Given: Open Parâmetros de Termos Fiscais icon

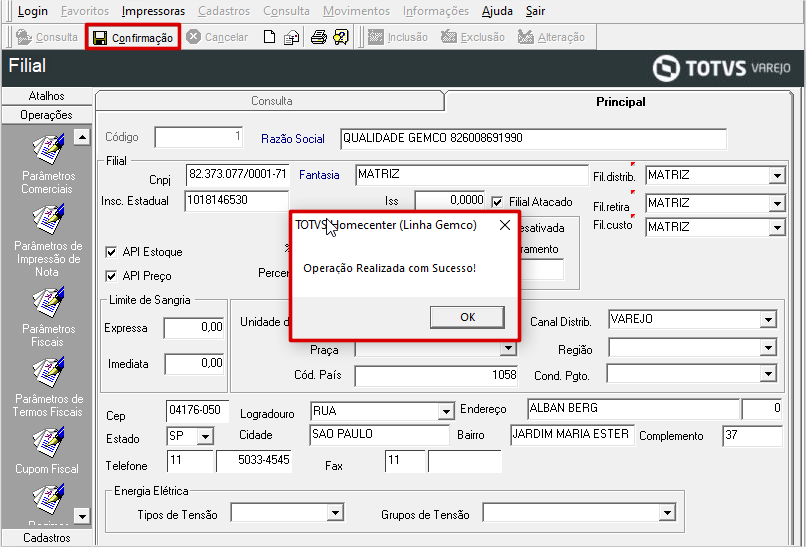Looking at the screenshot, I should (48, 372).
